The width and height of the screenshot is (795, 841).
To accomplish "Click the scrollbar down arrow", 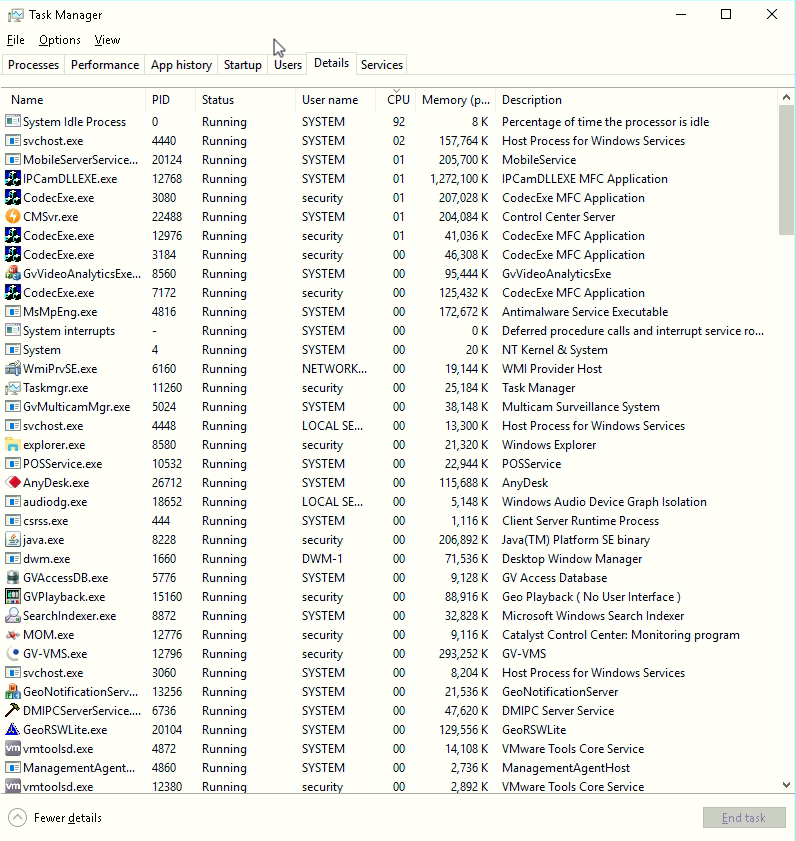I will tap(786, 785).
